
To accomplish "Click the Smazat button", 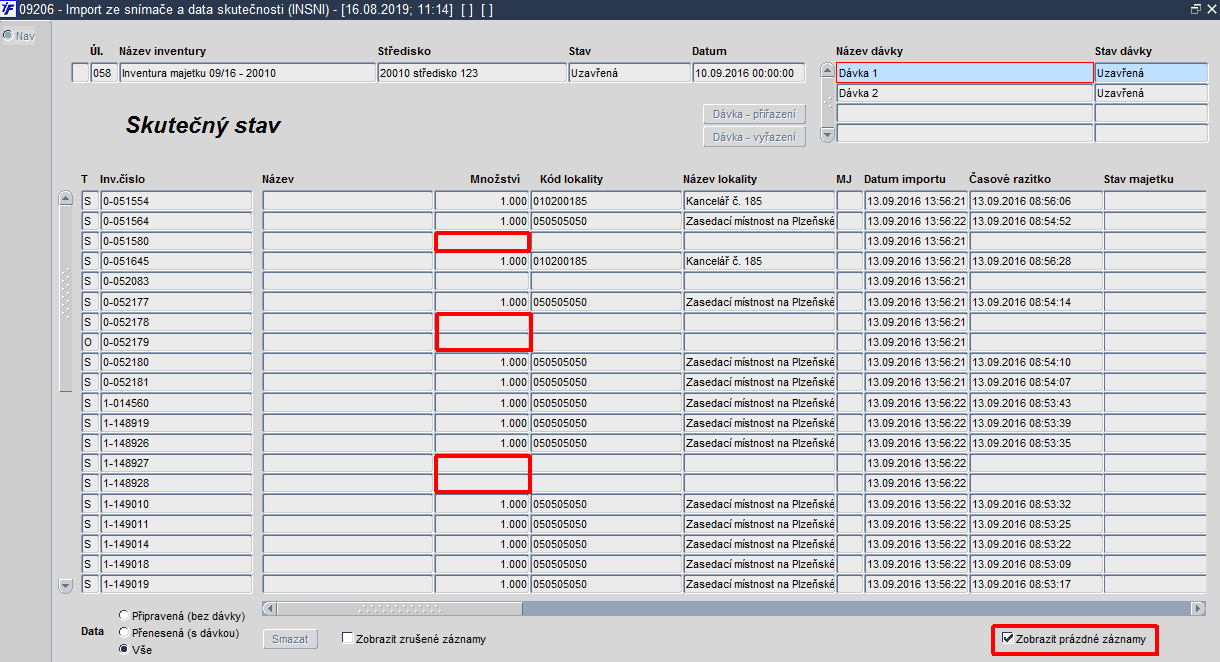I will pyautogui.click(x=291, y=639).
